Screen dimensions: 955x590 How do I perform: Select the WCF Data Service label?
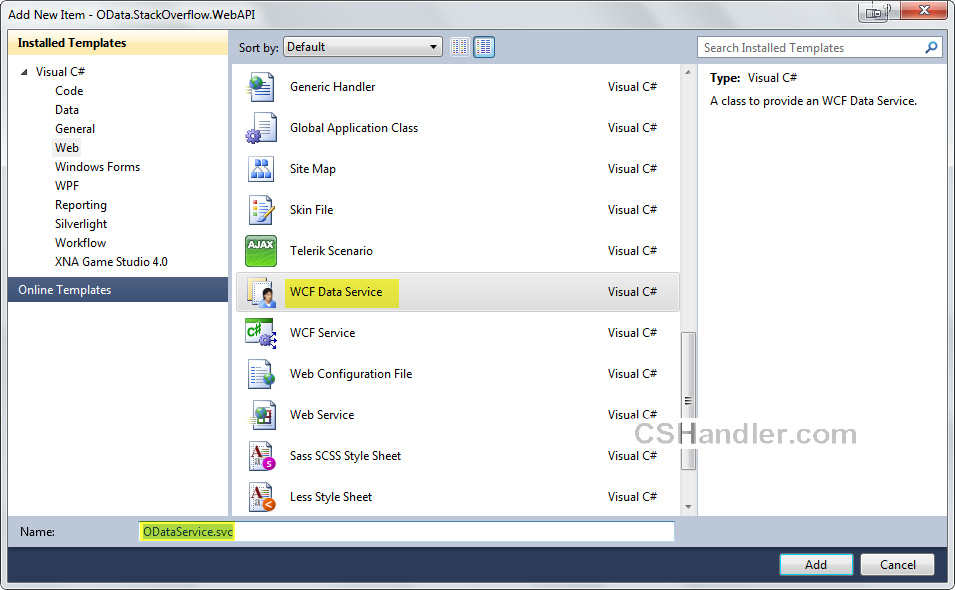pos(336,292)
